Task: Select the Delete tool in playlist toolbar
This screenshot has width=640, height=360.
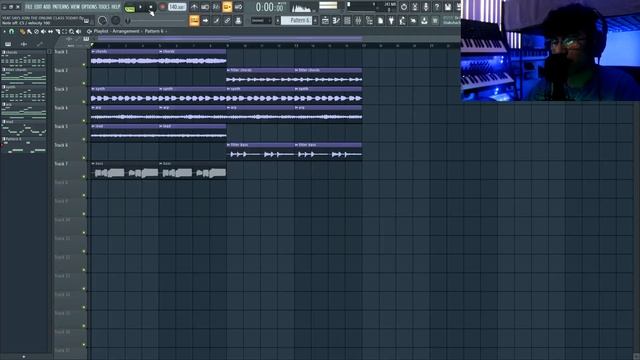Action: point(36,31)
